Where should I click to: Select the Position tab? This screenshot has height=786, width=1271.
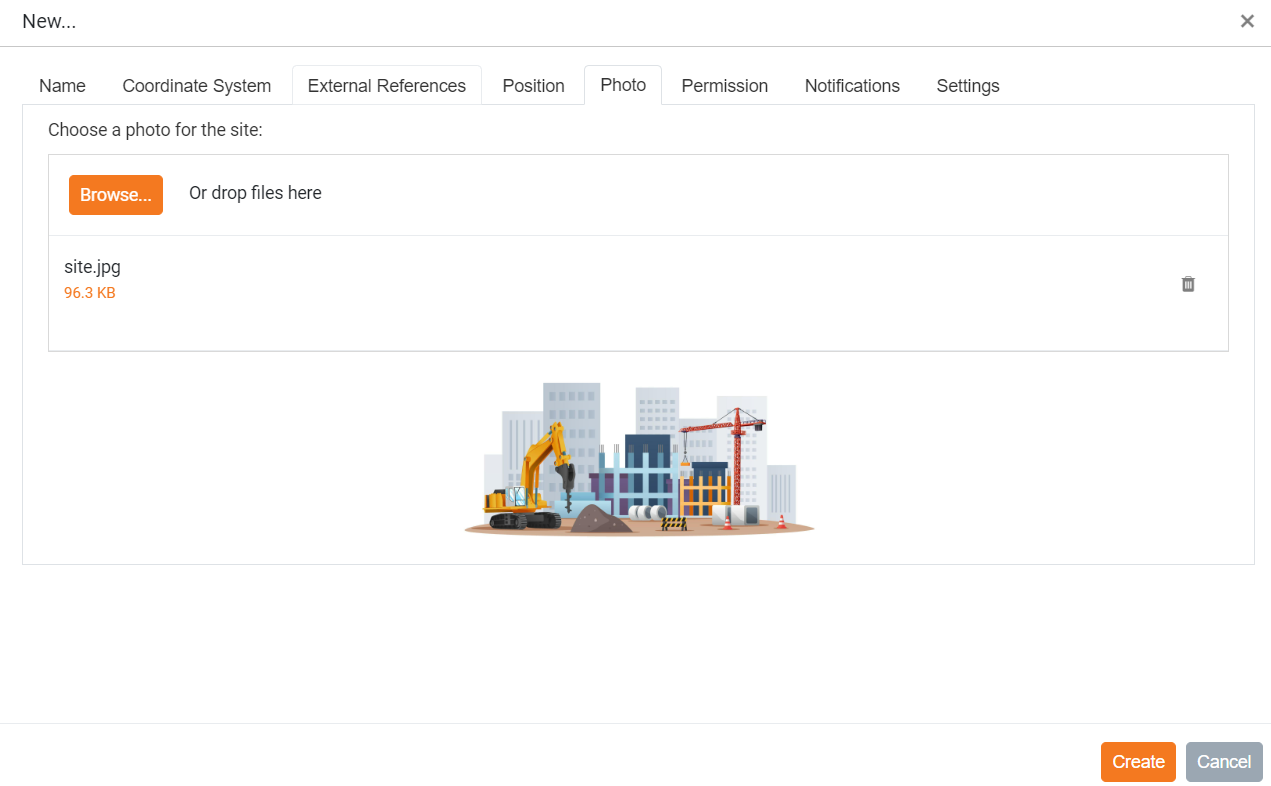pos(533,86)
